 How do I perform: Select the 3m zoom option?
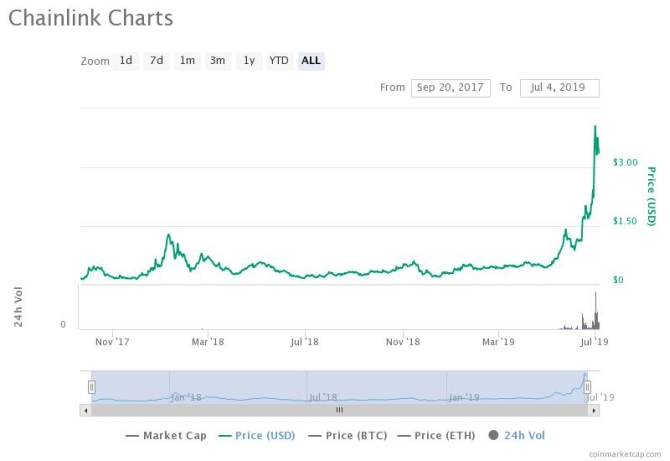(218, 61)
